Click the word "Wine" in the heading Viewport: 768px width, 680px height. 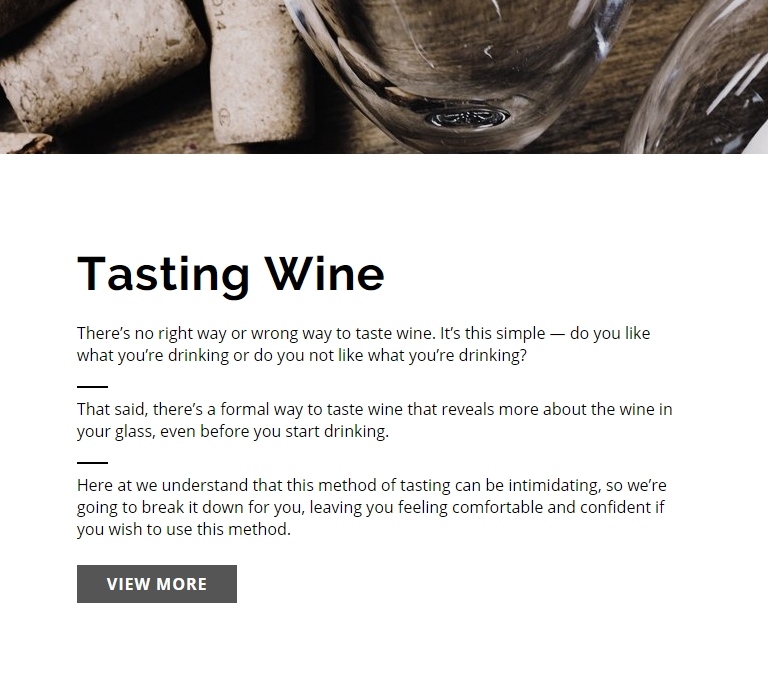click(x=324, y=274)
